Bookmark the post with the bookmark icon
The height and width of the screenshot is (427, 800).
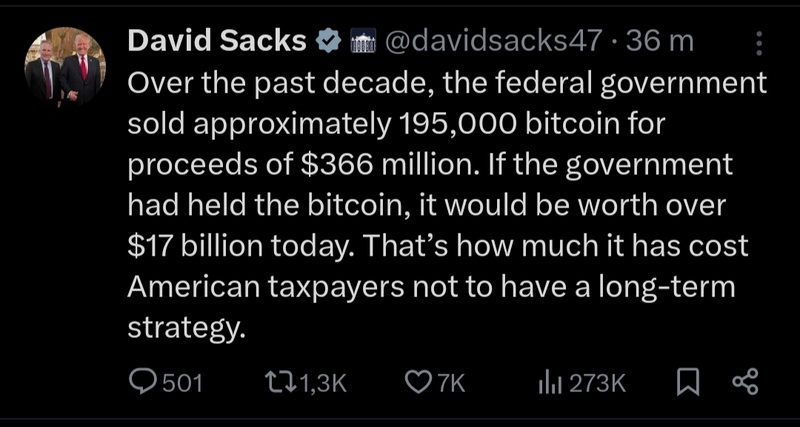click(x=687, y=381)
